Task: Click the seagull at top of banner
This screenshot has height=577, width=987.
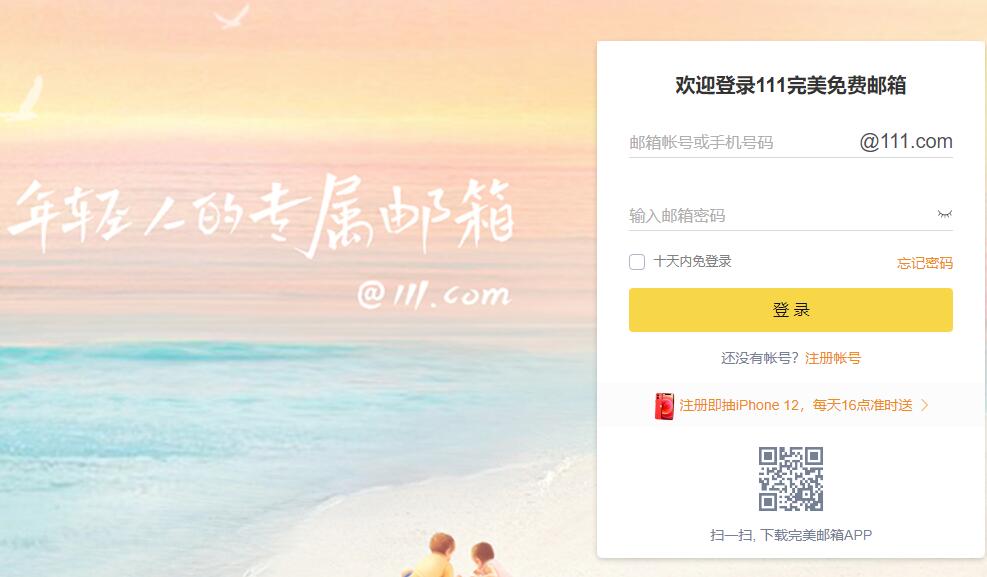Action: 232,16
